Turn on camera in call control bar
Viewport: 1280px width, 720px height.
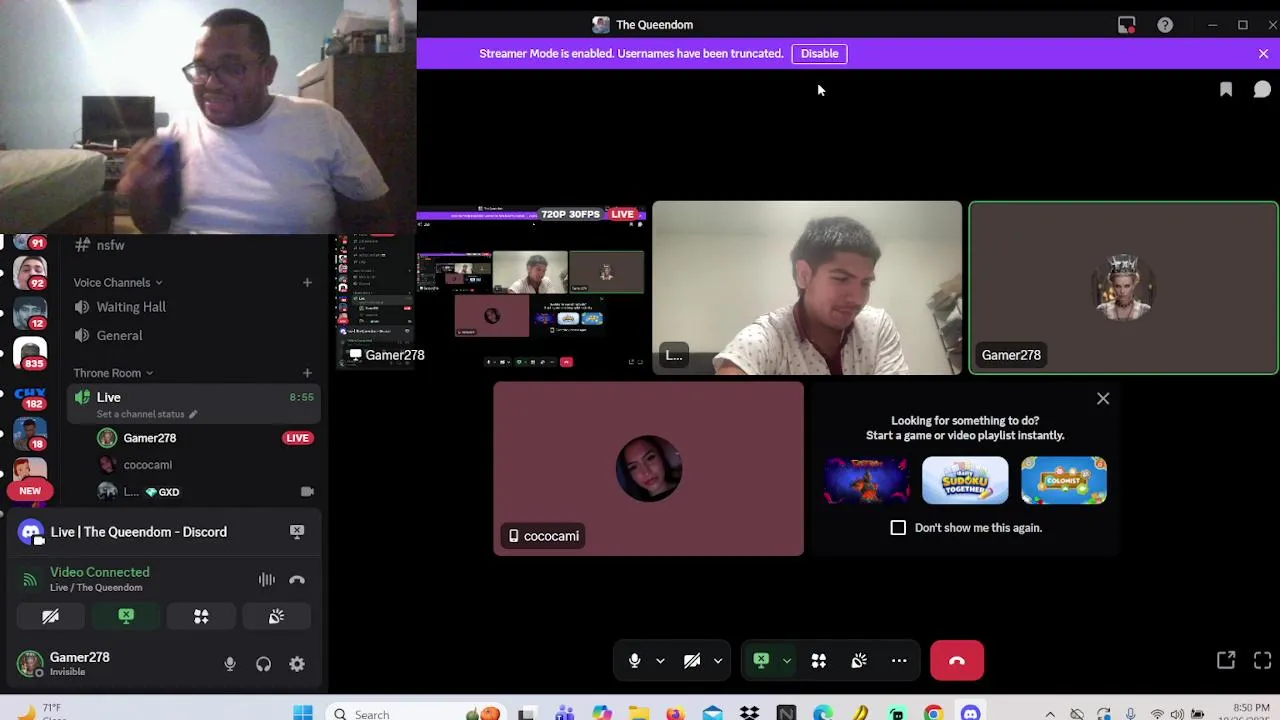pyautogui.click(x=692, y=661)
